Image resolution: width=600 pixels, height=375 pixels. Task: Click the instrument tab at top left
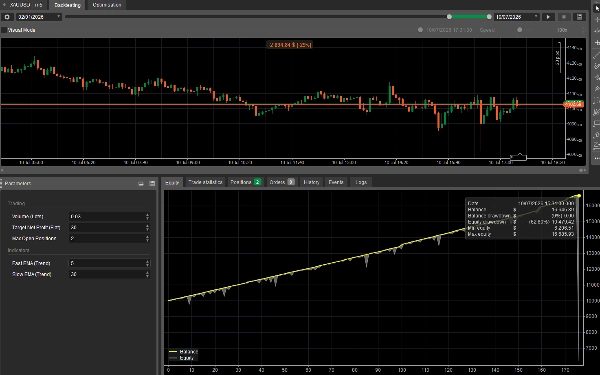click(x=24, y=5)
